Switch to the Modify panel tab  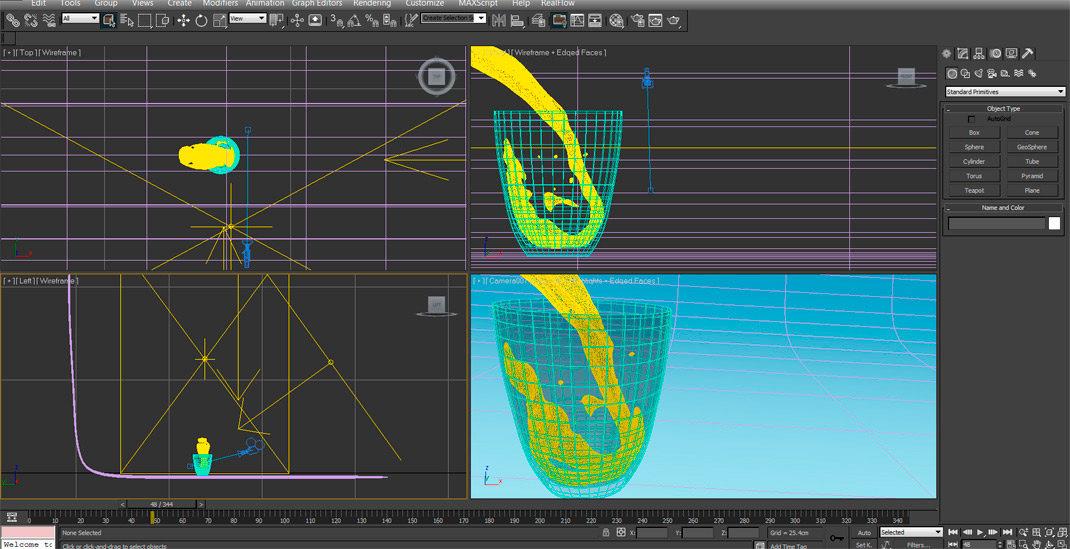point(963,54)
